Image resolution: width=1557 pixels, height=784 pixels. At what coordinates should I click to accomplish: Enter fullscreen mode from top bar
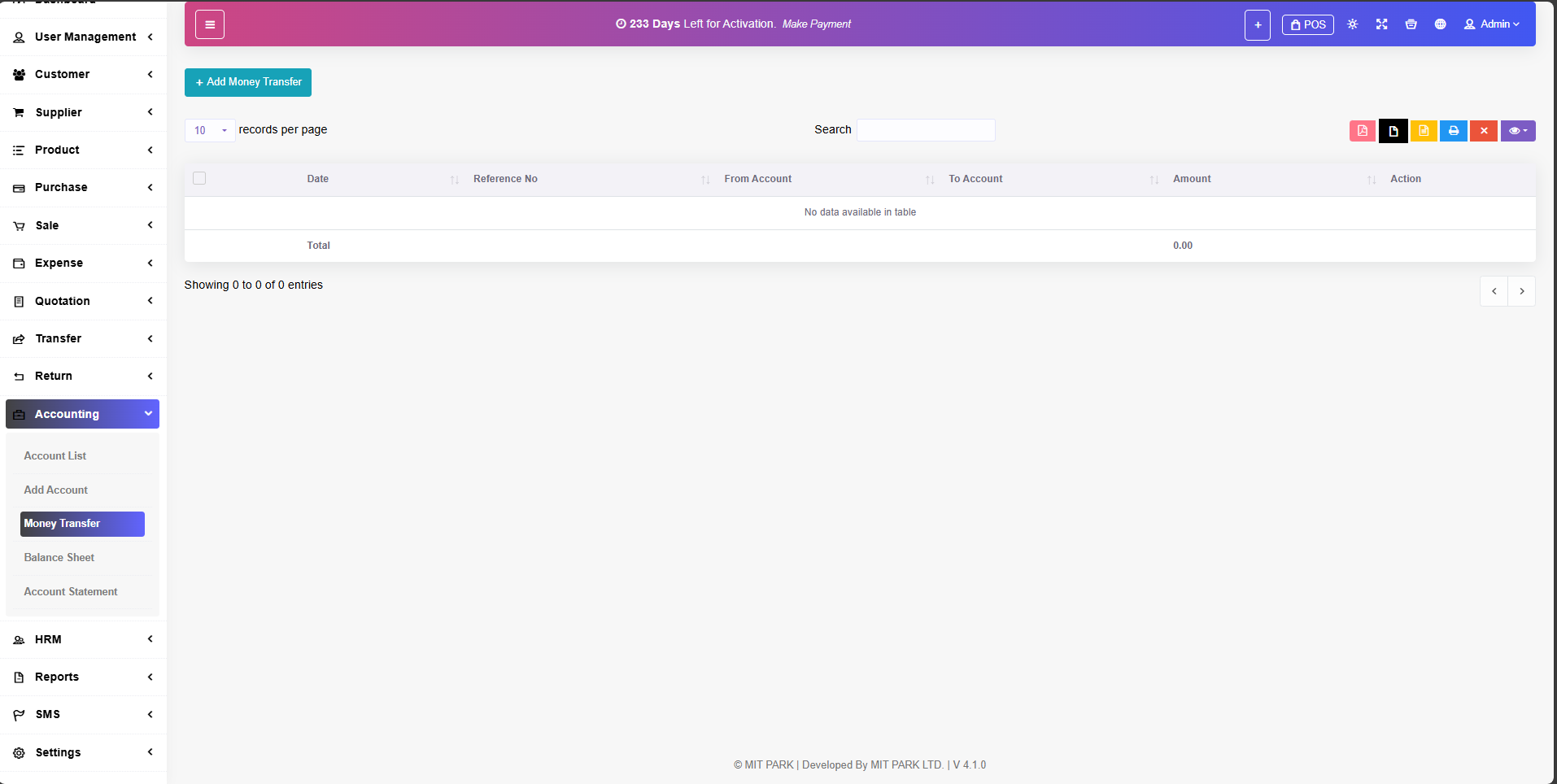click(1381, 24)
